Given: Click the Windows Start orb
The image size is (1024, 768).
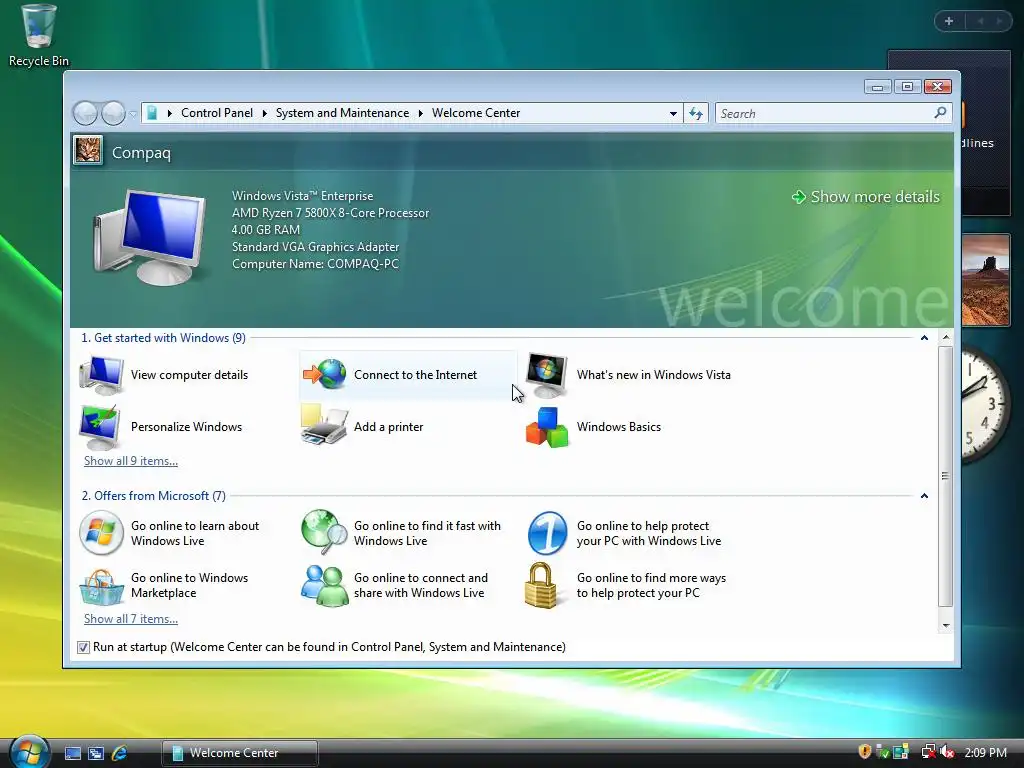Looking at the screenshot, I should 30,751.
